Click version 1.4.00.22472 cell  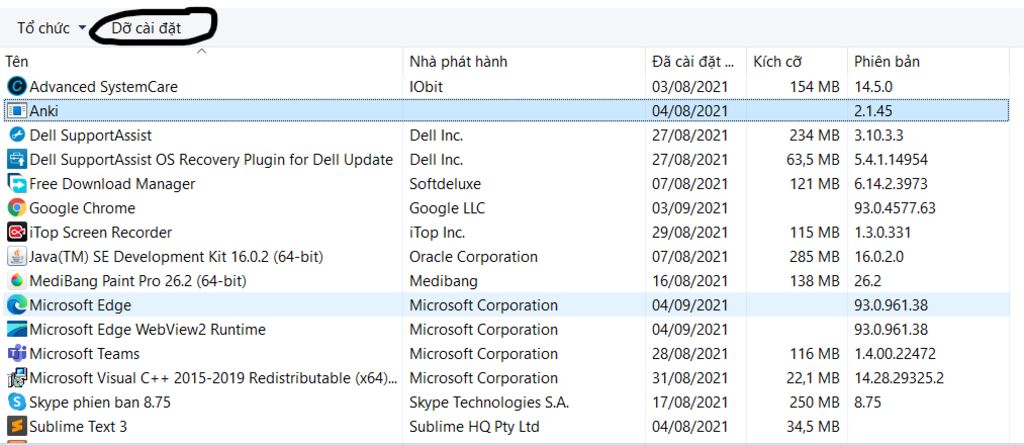pos(895,354)
